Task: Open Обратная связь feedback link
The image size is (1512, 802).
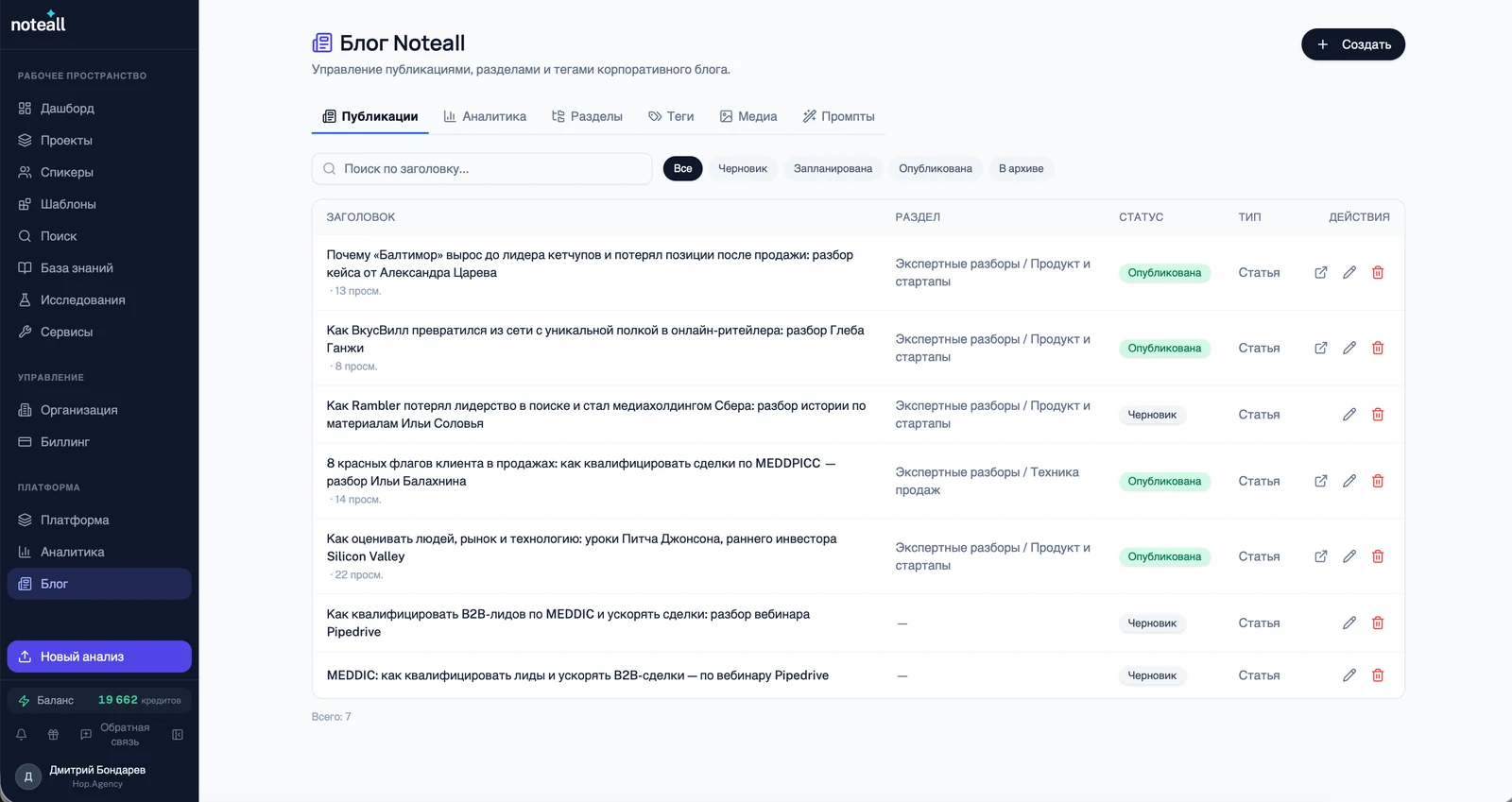Action: tap(115, 735)
